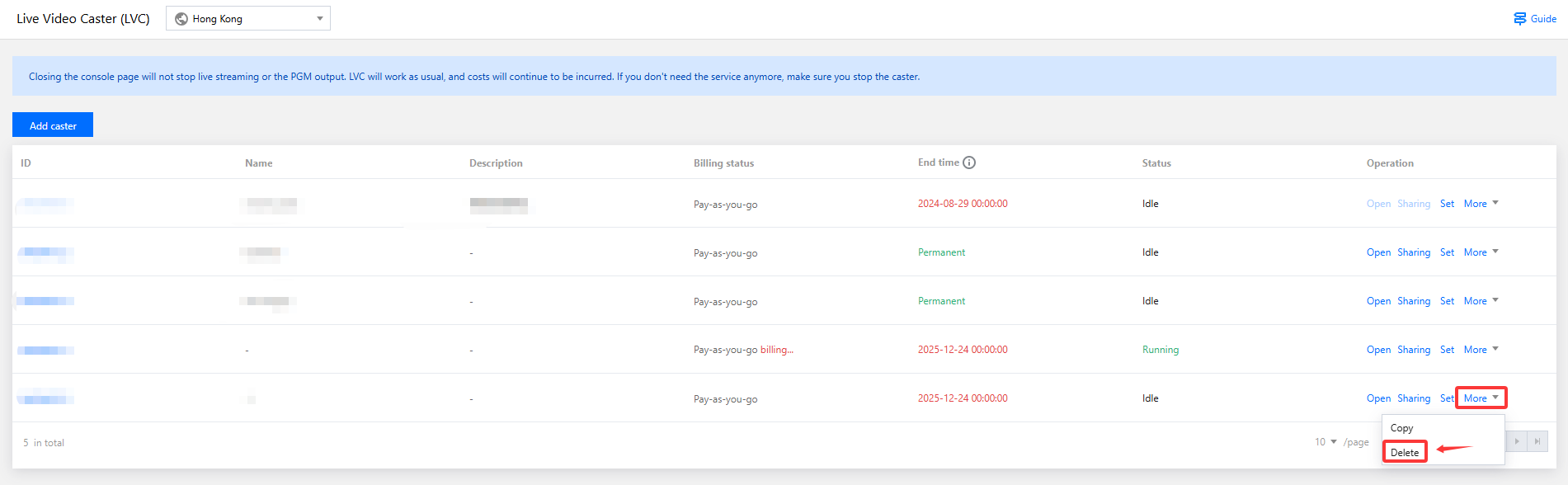1568x485 pixels.
Task: Open the second caster in the list
Action: coord(1378,252)
